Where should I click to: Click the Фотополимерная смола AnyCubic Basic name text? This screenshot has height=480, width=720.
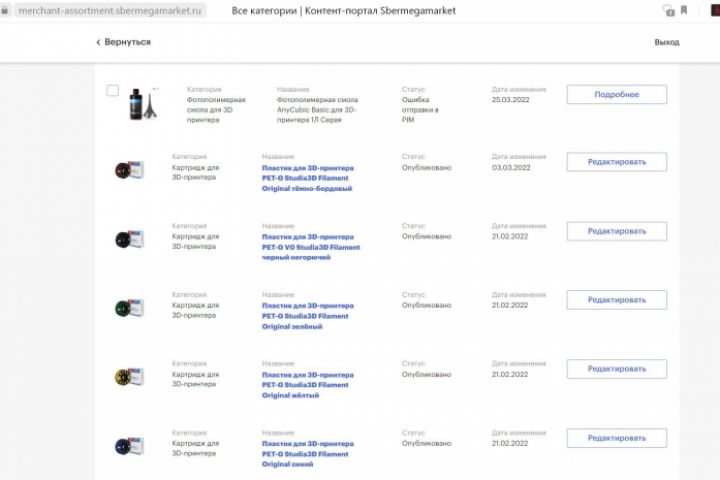coord(317,110)
